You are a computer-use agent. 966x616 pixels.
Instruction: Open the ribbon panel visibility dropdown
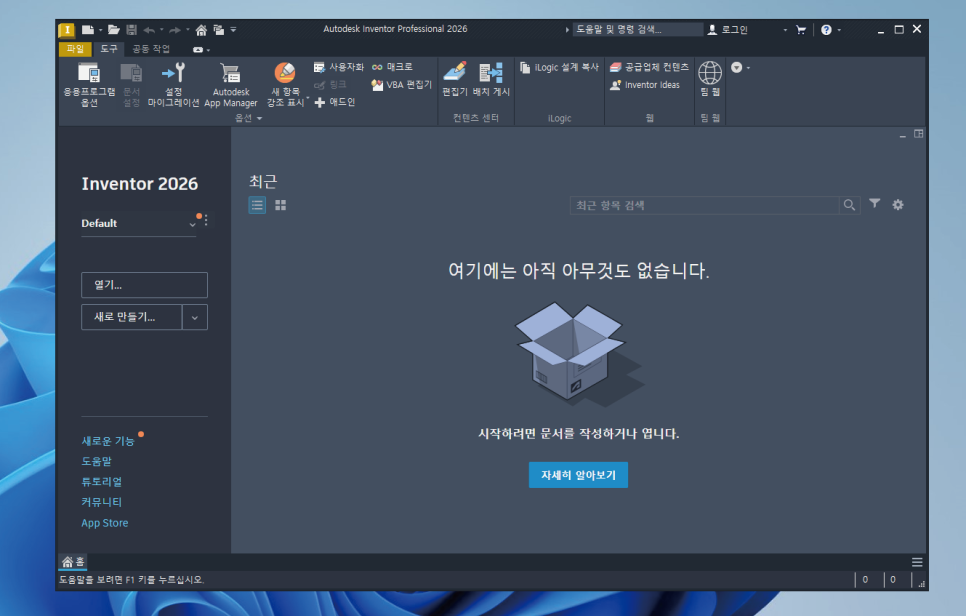[x=740, y=68]
